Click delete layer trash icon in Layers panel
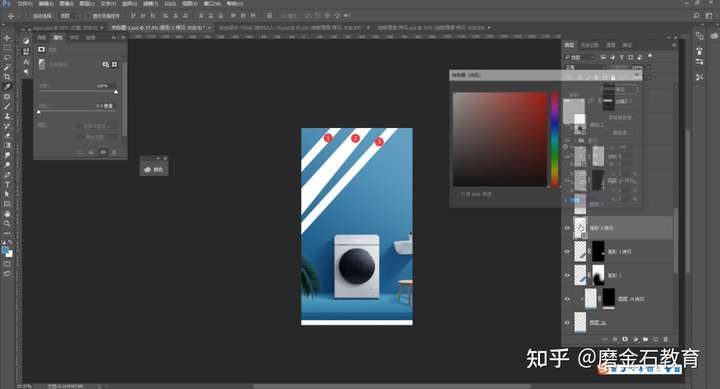 [x=666, y=339]
